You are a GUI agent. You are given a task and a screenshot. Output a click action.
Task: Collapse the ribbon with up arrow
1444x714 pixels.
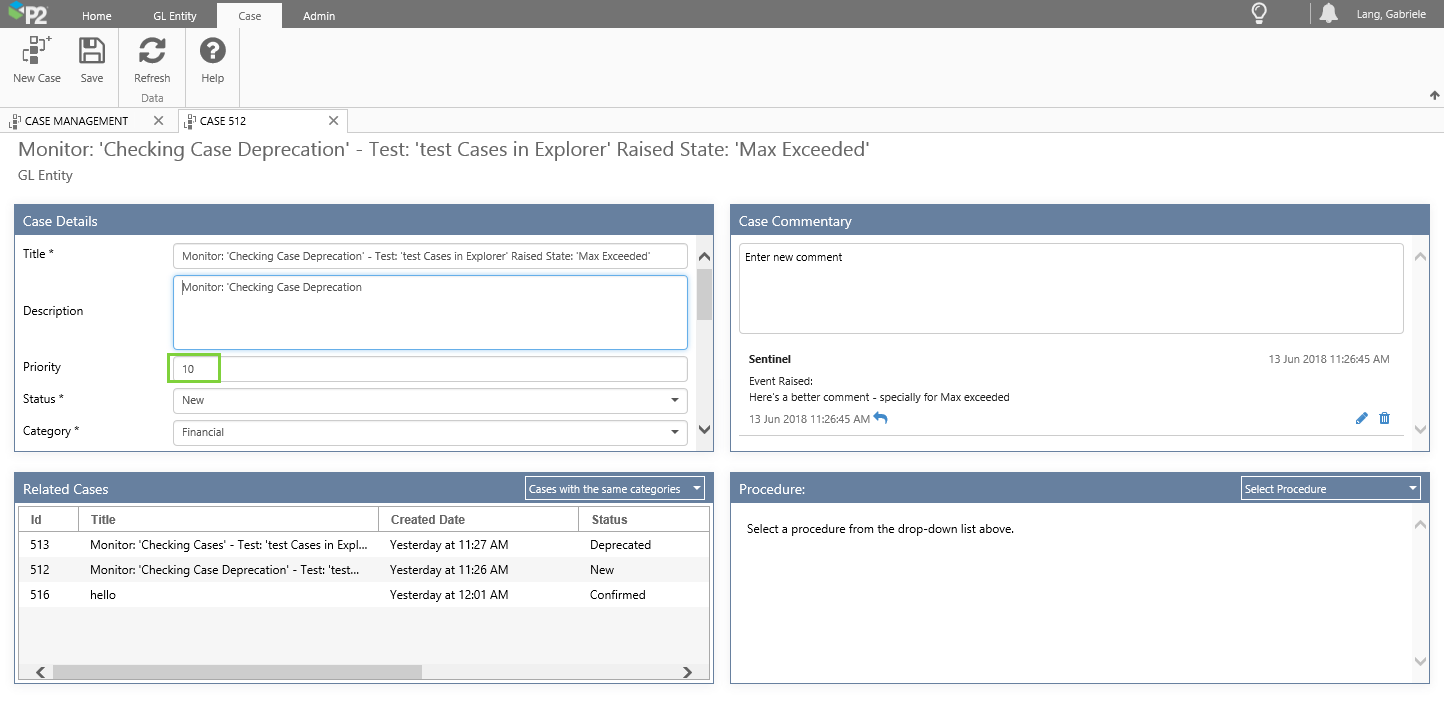pos(1435,96)
